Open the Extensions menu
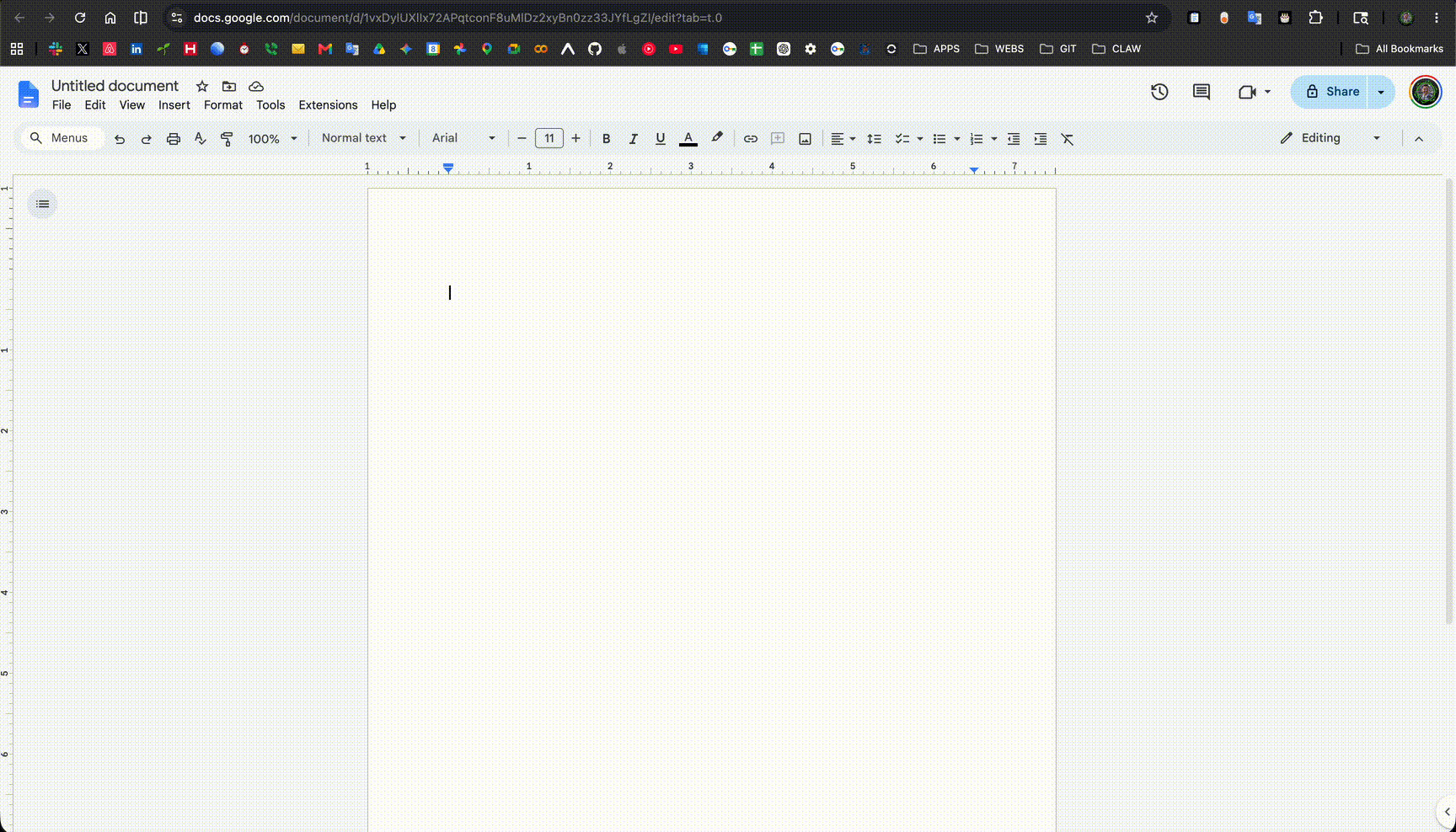Image resolution: width=1456 pixels, height=832 pixels. (328, 105)
